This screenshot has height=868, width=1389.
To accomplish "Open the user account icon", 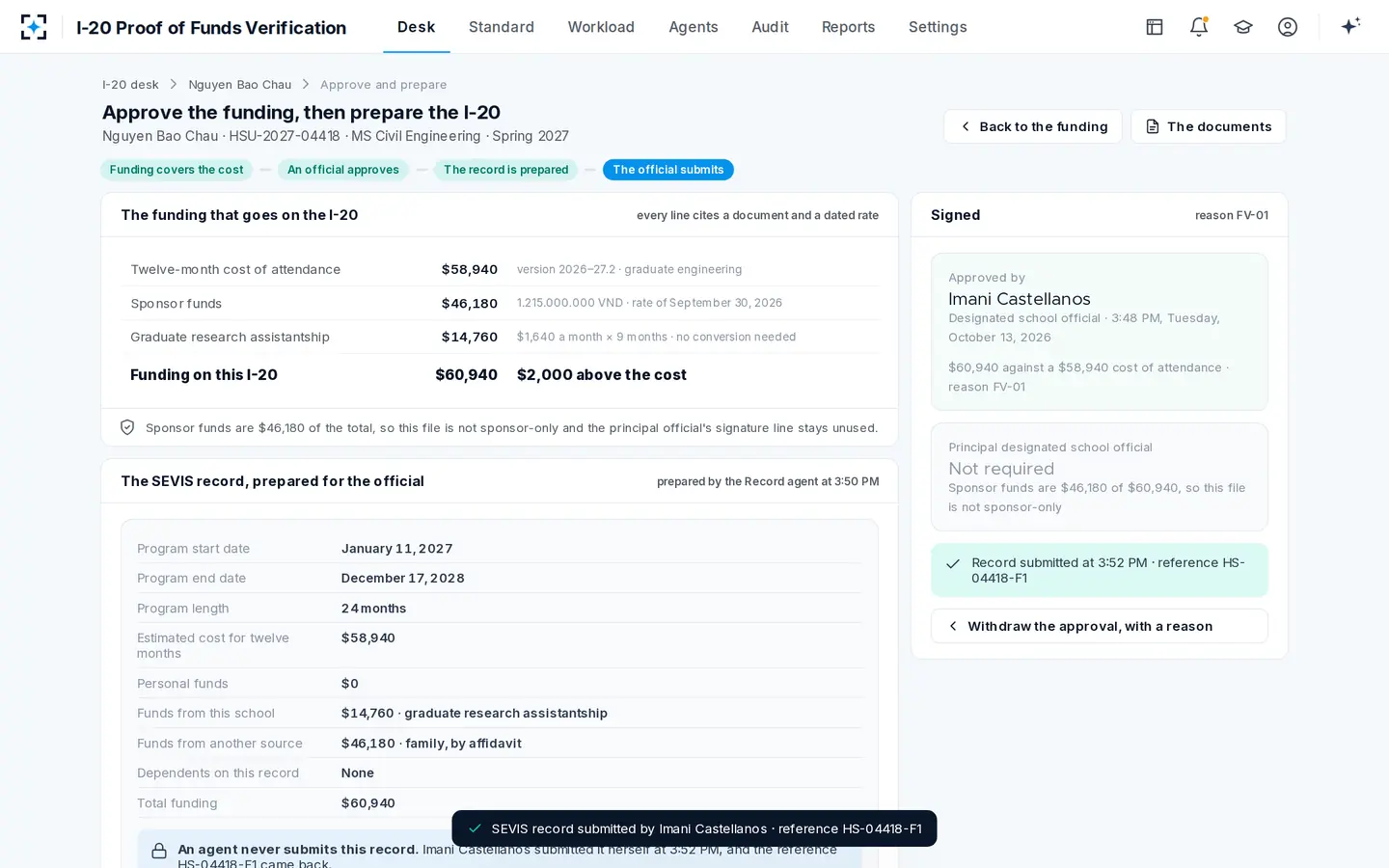I will [x=1288, y=27].
